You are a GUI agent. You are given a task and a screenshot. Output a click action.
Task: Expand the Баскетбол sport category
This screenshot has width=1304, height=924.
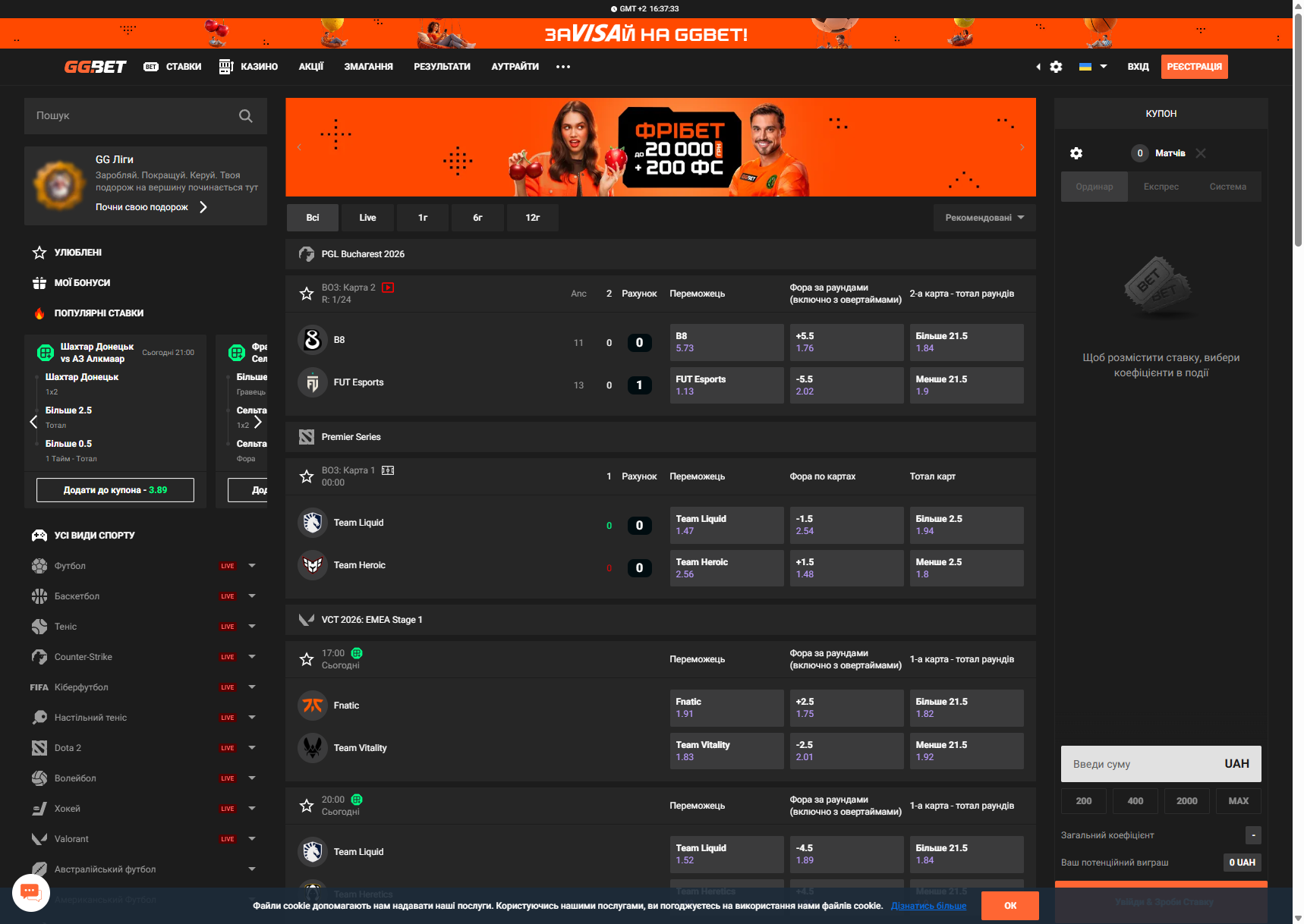pyautogui.click(x=252, y=596)
